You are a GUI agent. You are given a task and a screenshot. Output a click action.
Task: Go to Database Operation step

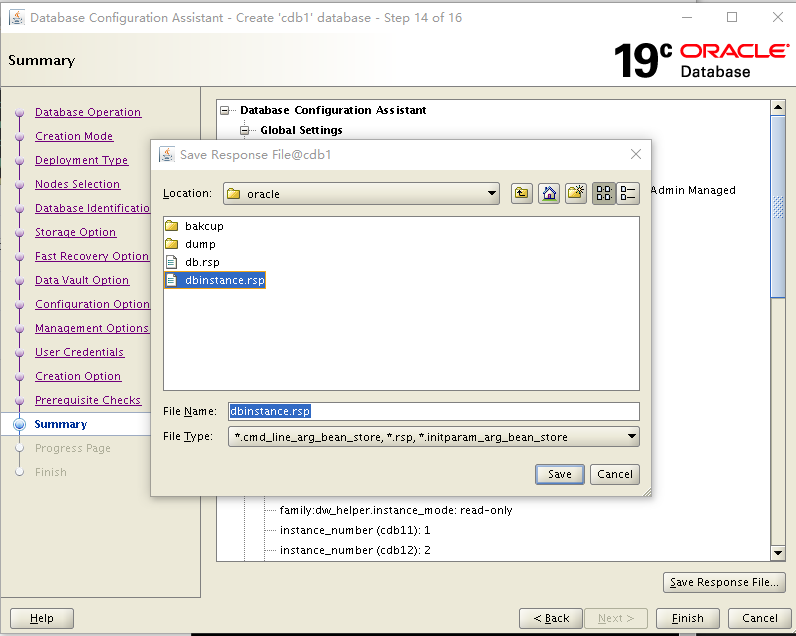click(88, 112)
